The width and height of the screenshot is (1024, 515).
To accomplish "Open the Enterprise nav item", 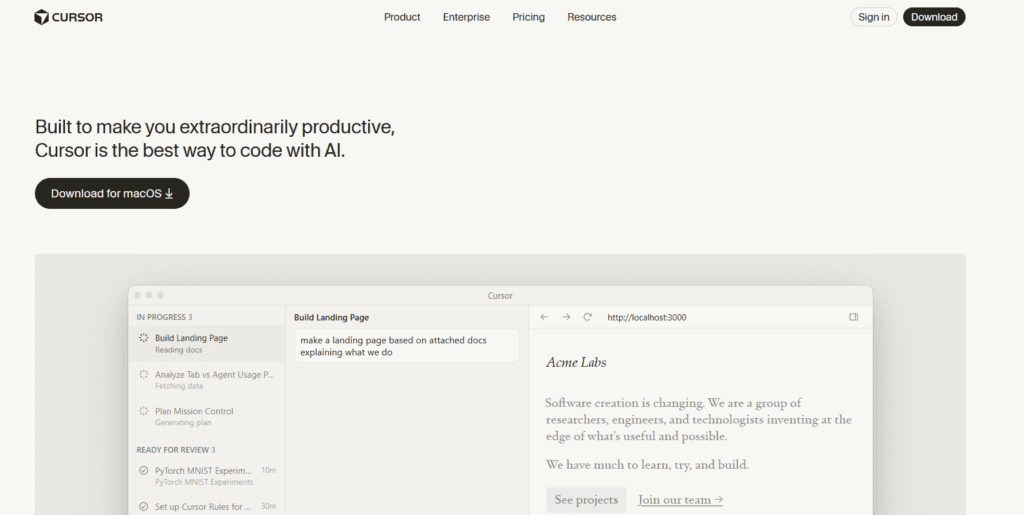I will 466,17.
